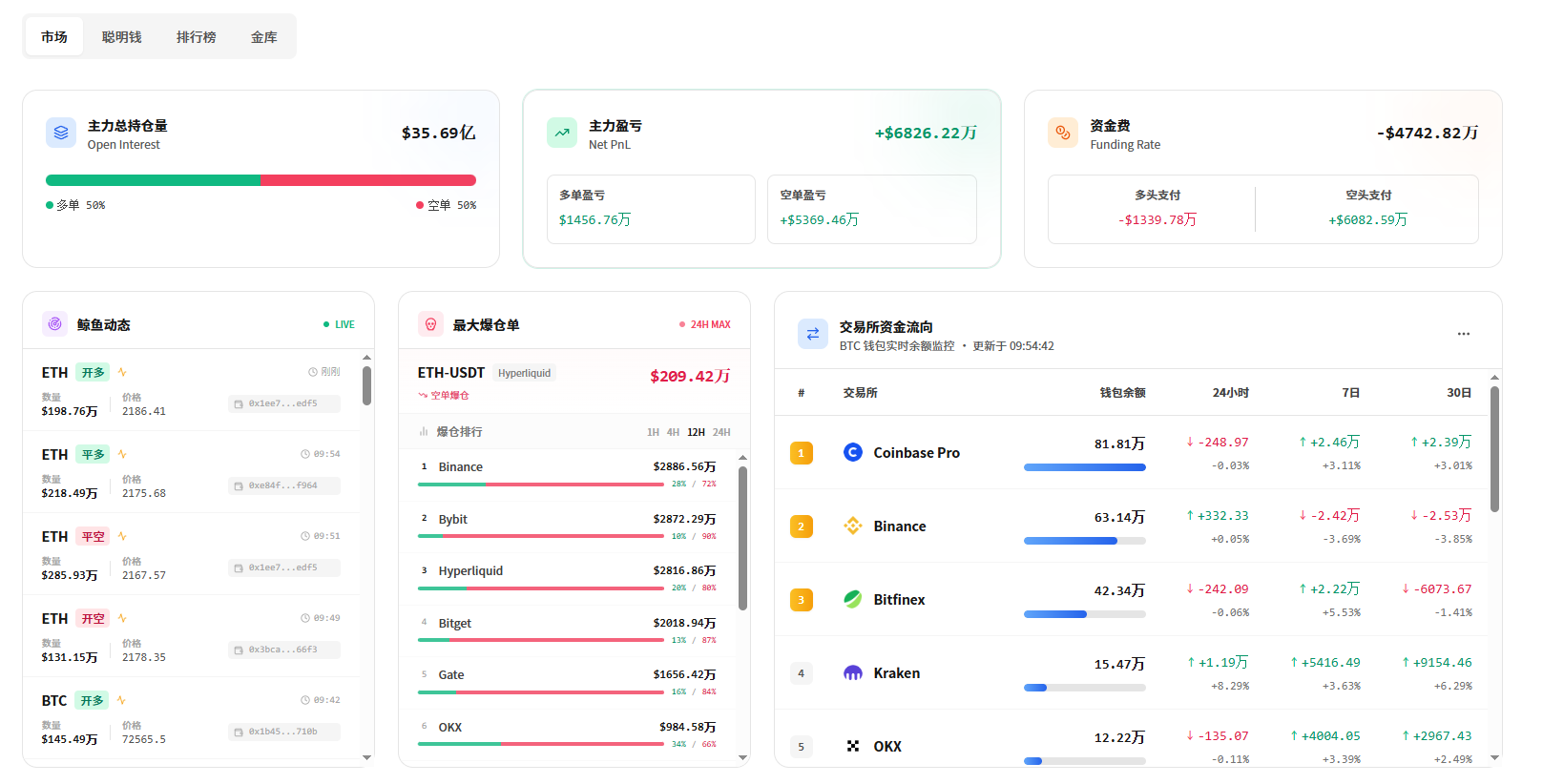Select the 1H liquidation timeframe
1543x784 pixels.
[x=653, y=432]
